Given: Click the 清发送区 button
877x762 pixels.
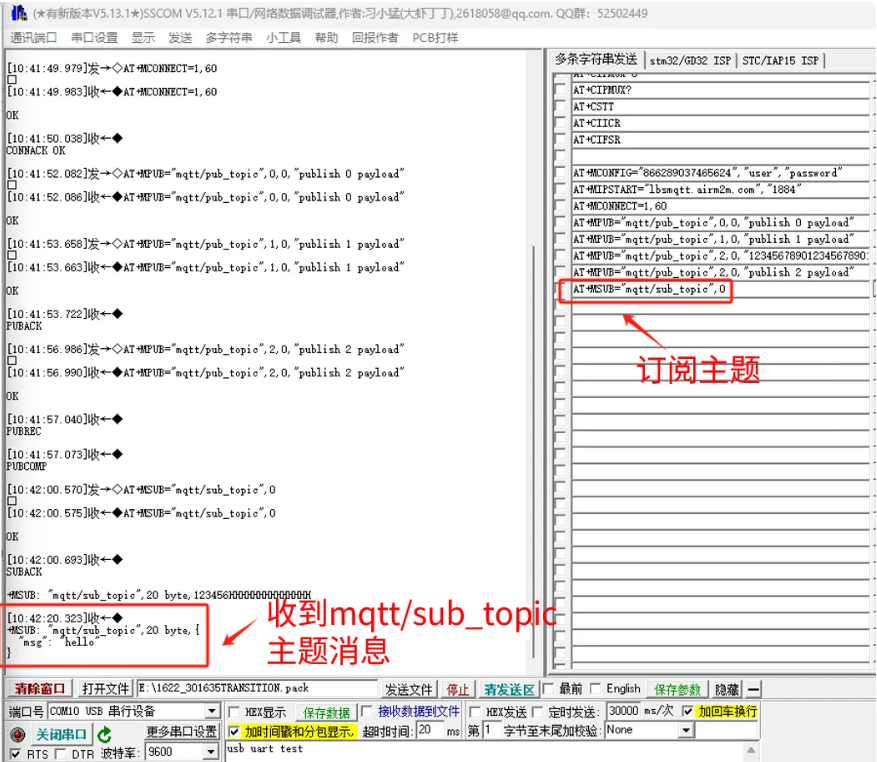Looking at the screenshot, I should [509, 689].
